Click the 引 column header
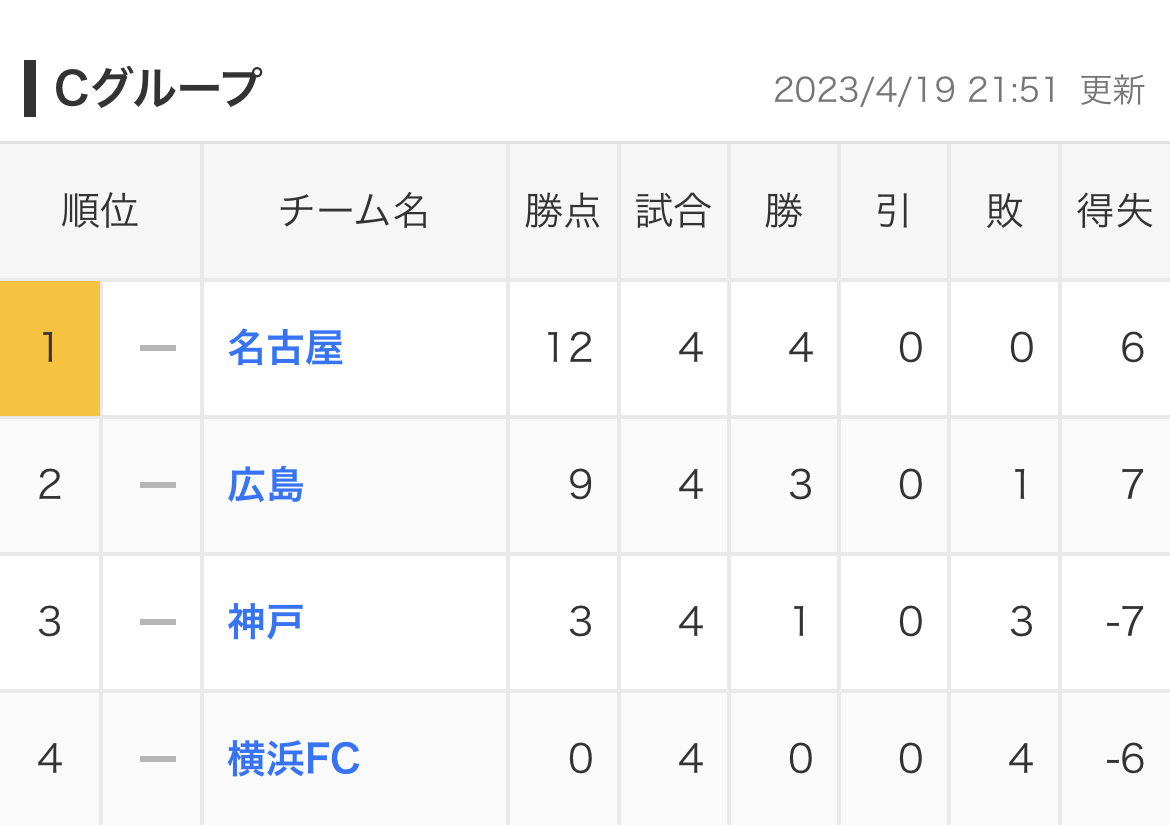This screenshot has height=825, width=1170. 893,211
